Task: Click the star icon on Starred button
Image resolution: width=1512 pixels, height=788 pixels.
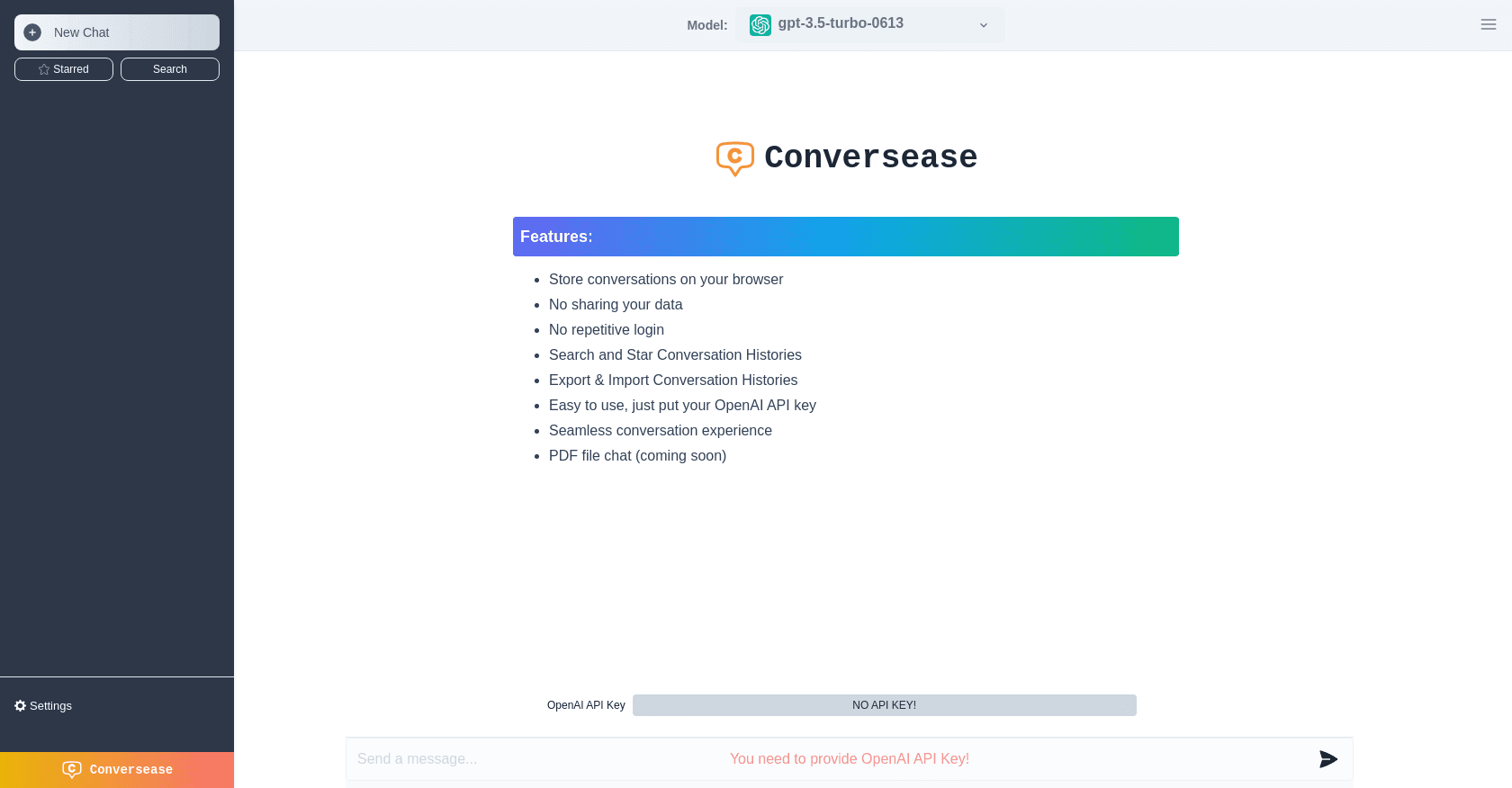Action: 44,69
